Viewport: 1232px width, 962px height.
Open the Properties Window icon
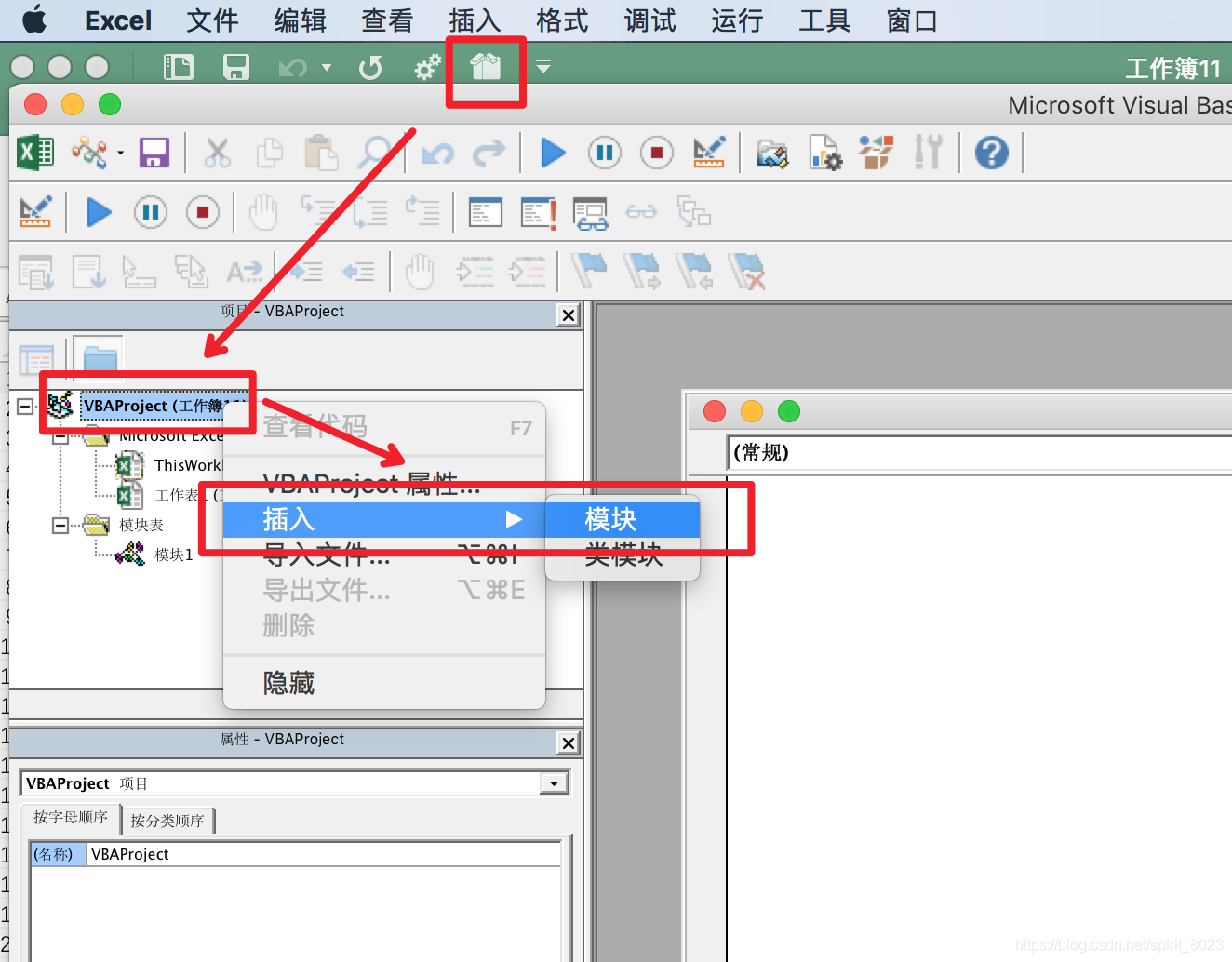pyautogui.click(x=825, y=153)
